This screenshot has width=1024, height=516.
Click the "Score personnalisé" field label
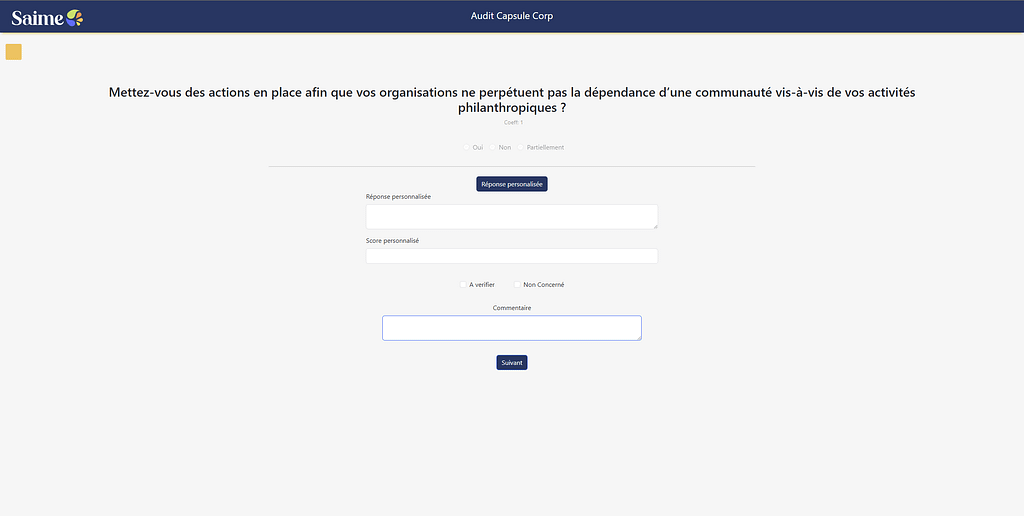click(392, 241)
